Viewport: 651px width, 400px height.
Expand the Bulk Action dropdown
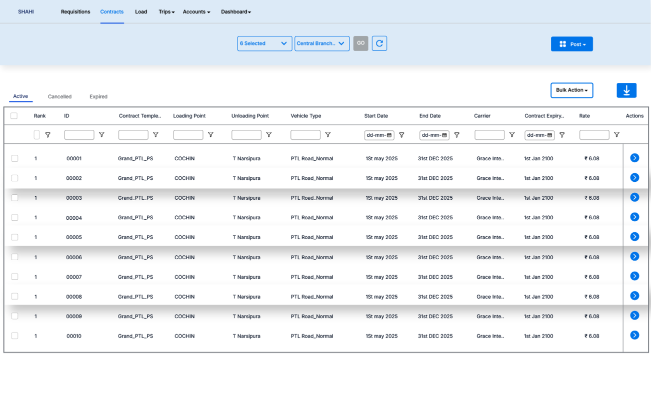pyautogui.click(x=572, y=90)
